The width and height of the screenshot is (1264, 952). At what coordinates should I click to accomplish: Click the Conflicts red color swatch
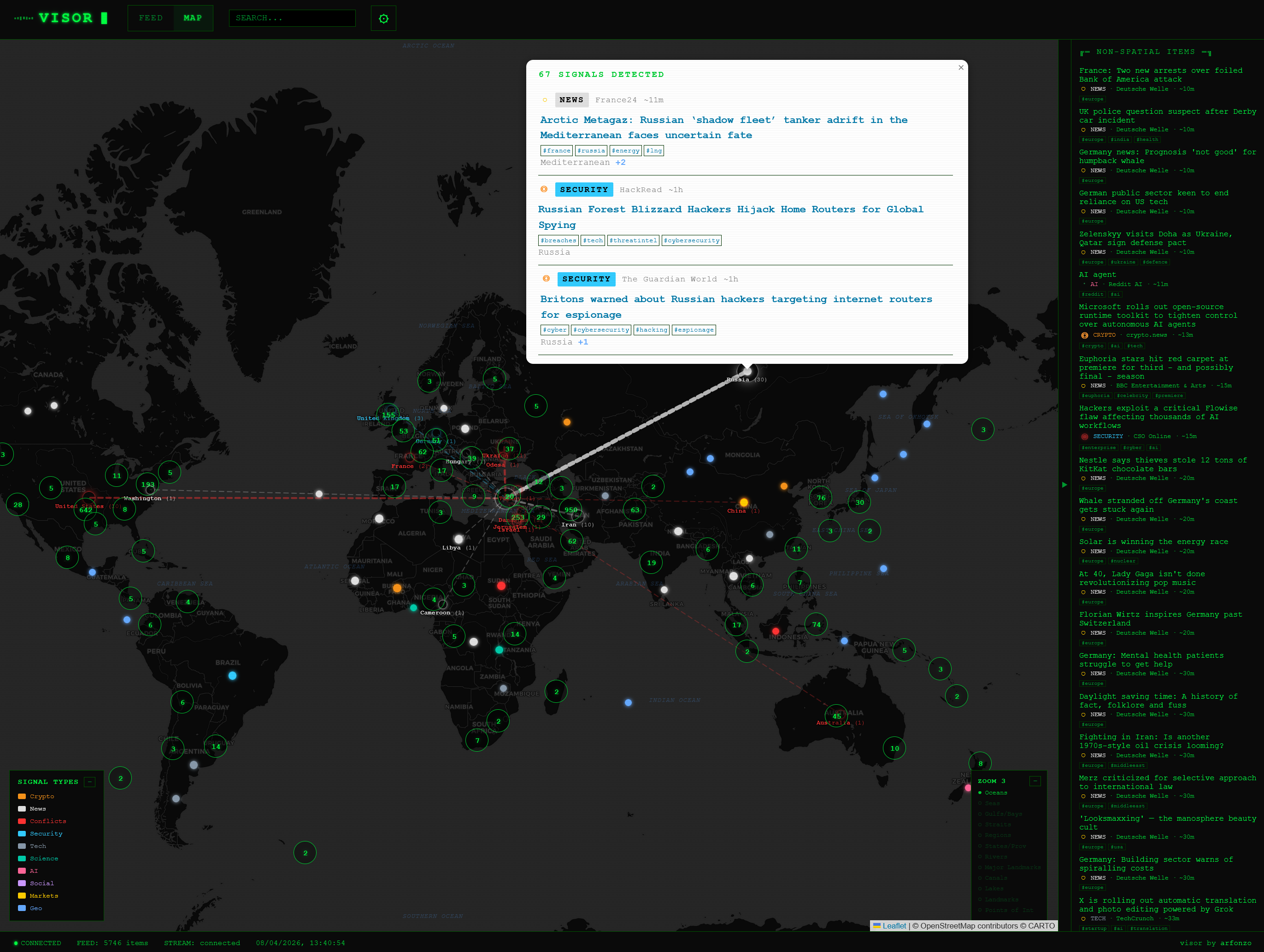(x=22, y=821)
